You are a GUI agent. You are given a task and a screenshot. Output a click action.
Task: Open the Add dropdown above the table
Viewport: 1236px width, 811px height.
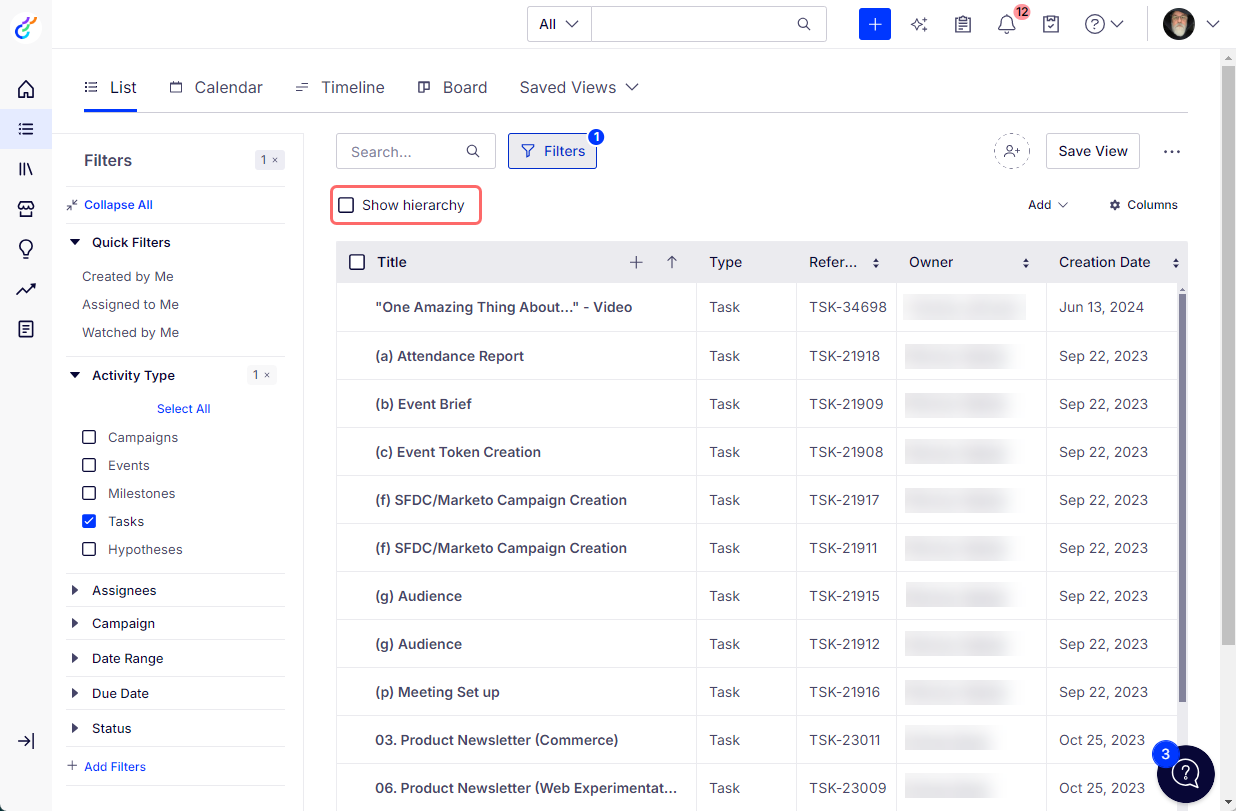point(1048,205)
